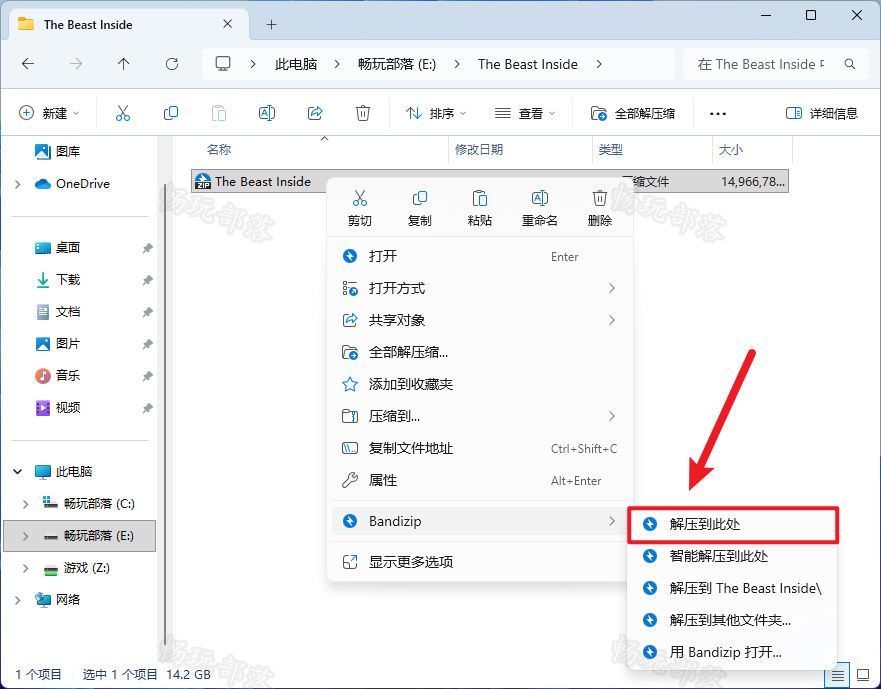Image resolution: width=881 pixels, height=689 pixels.
Task: Unpin 文档 using its pin icon
Action: point(147,312)
